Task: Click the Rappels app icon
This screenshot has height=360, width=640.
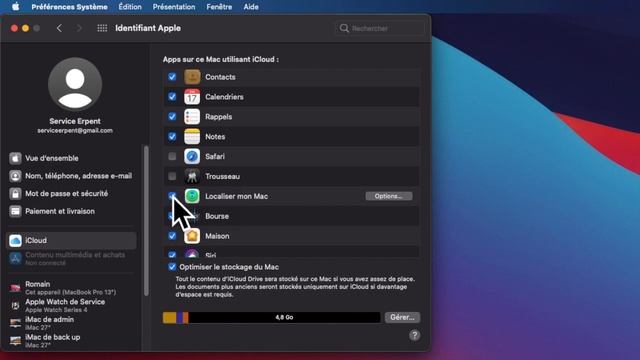Action: tap(192, 116)
